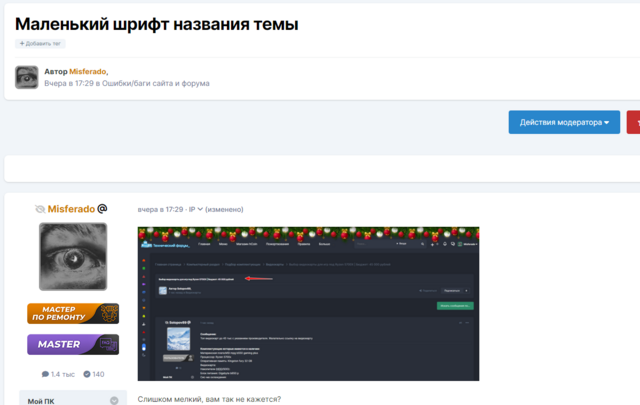640x405 pixels.
Task: Open author Misferado link in topic header
Action: coord(87,71)
